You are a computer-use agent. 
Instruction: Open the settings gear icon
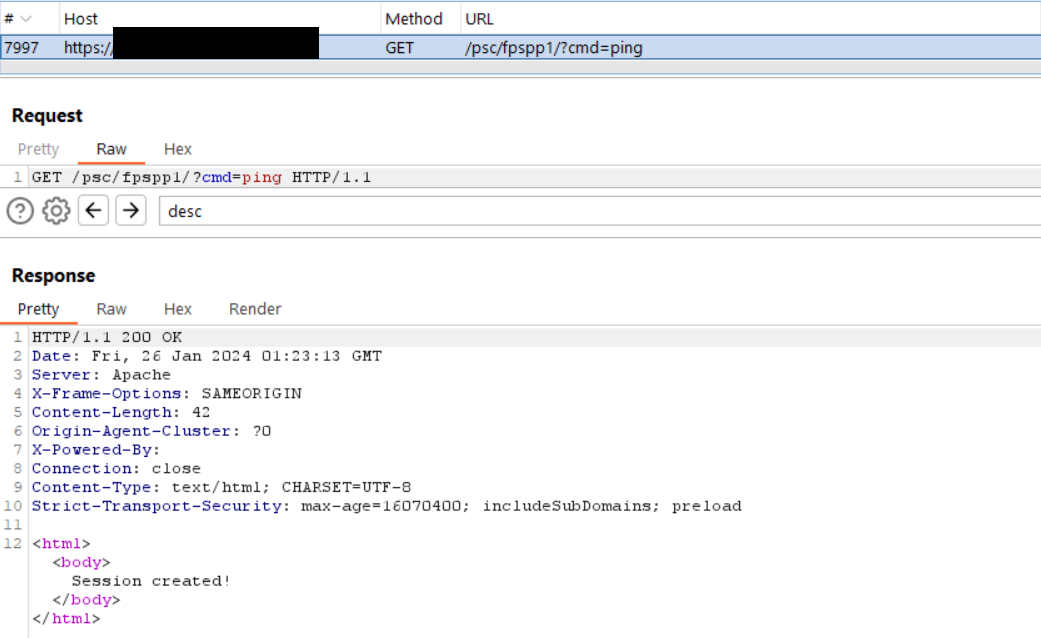(56, 210)
